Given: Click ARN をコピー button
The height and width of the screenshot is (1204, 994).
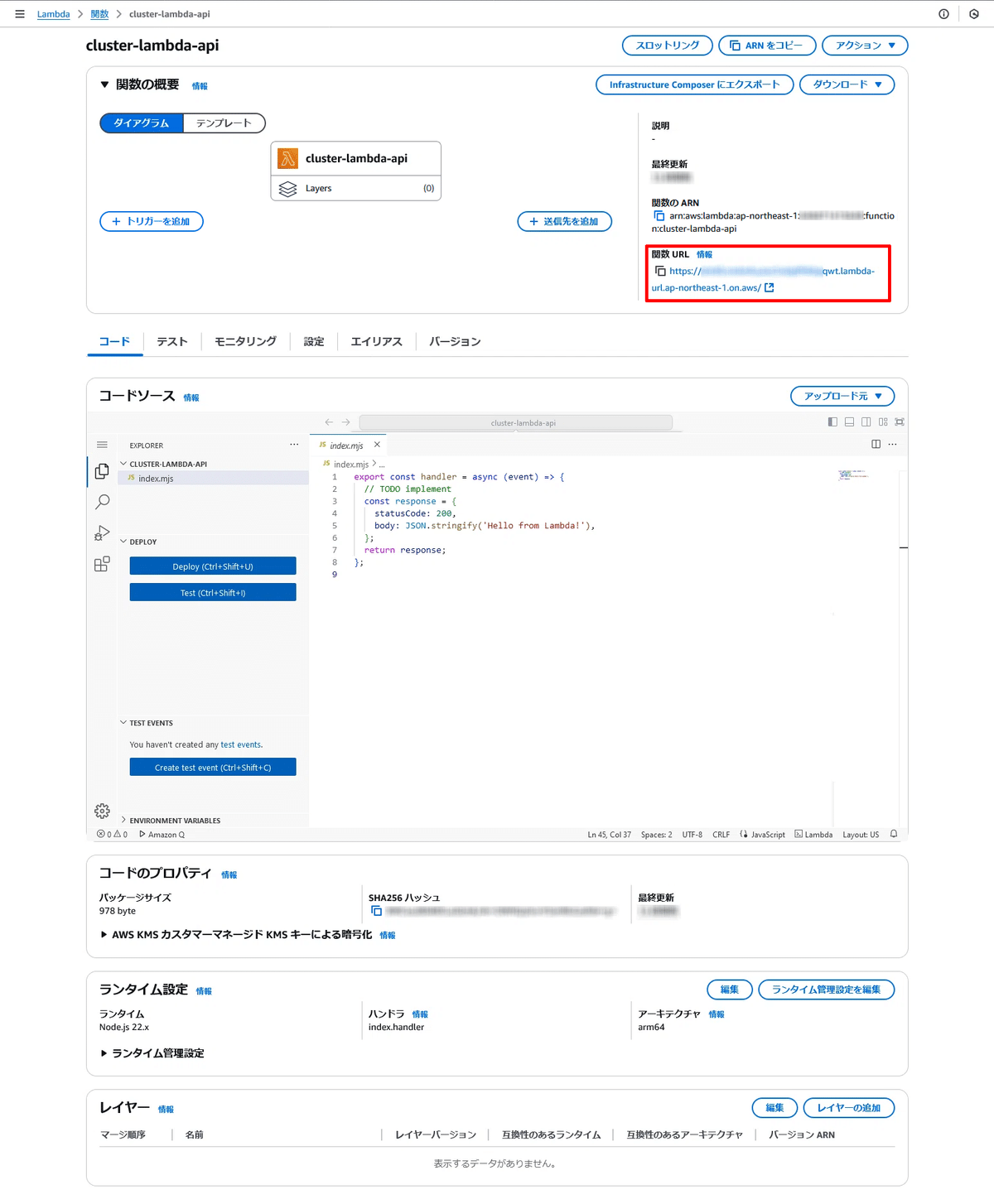Looking at the screenshot, I should click(767, 46).
